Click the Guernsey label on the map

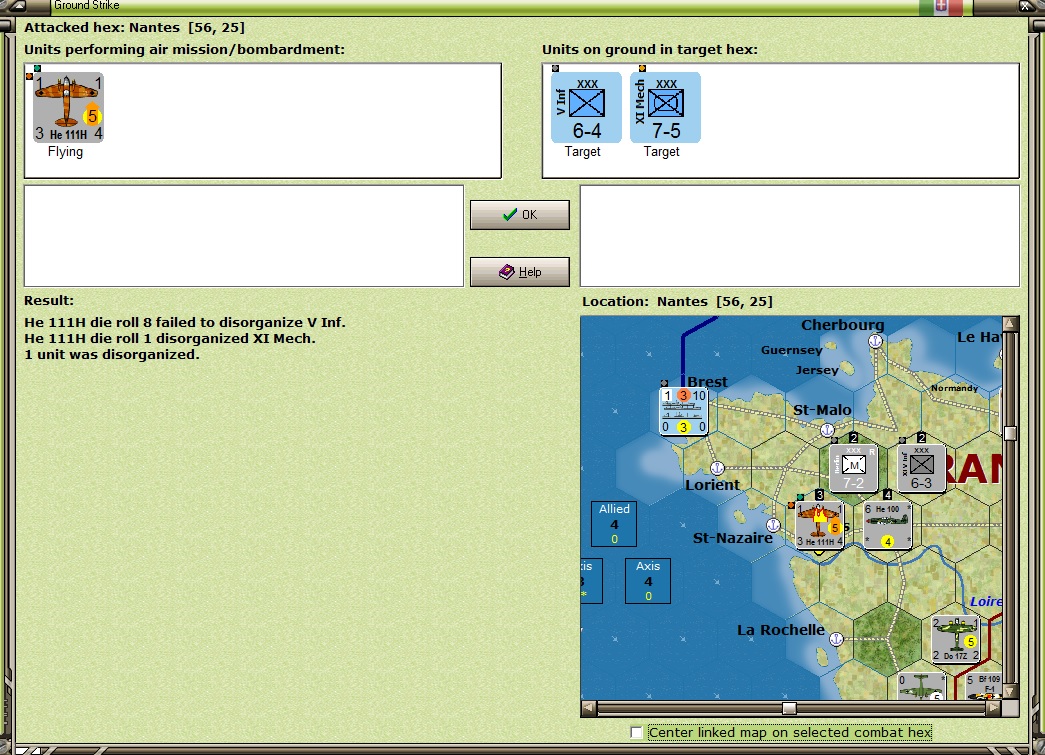pos(792,350)
